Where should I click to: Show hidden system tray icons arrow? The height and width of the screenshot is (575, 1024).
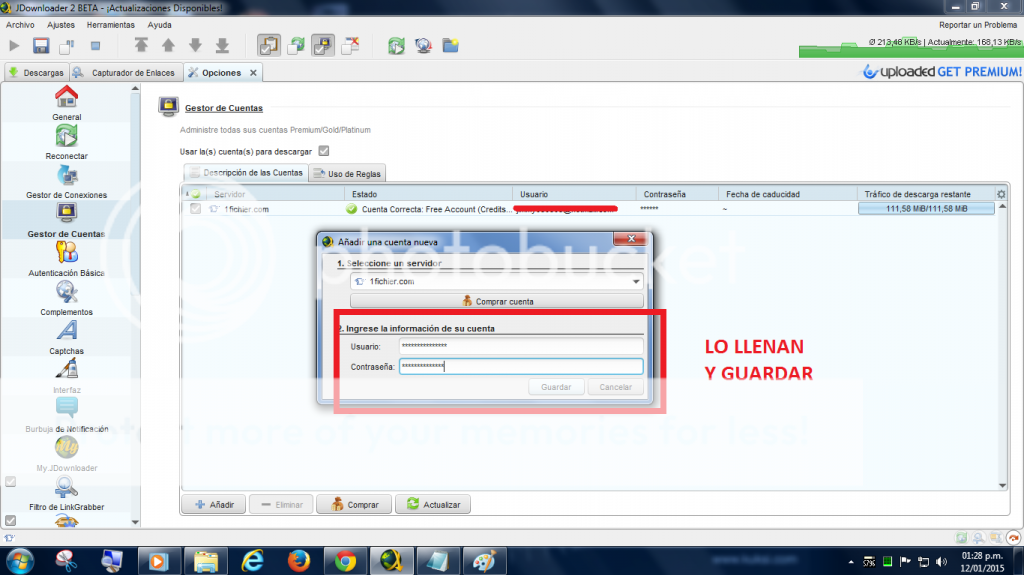(x=850, y=562)
